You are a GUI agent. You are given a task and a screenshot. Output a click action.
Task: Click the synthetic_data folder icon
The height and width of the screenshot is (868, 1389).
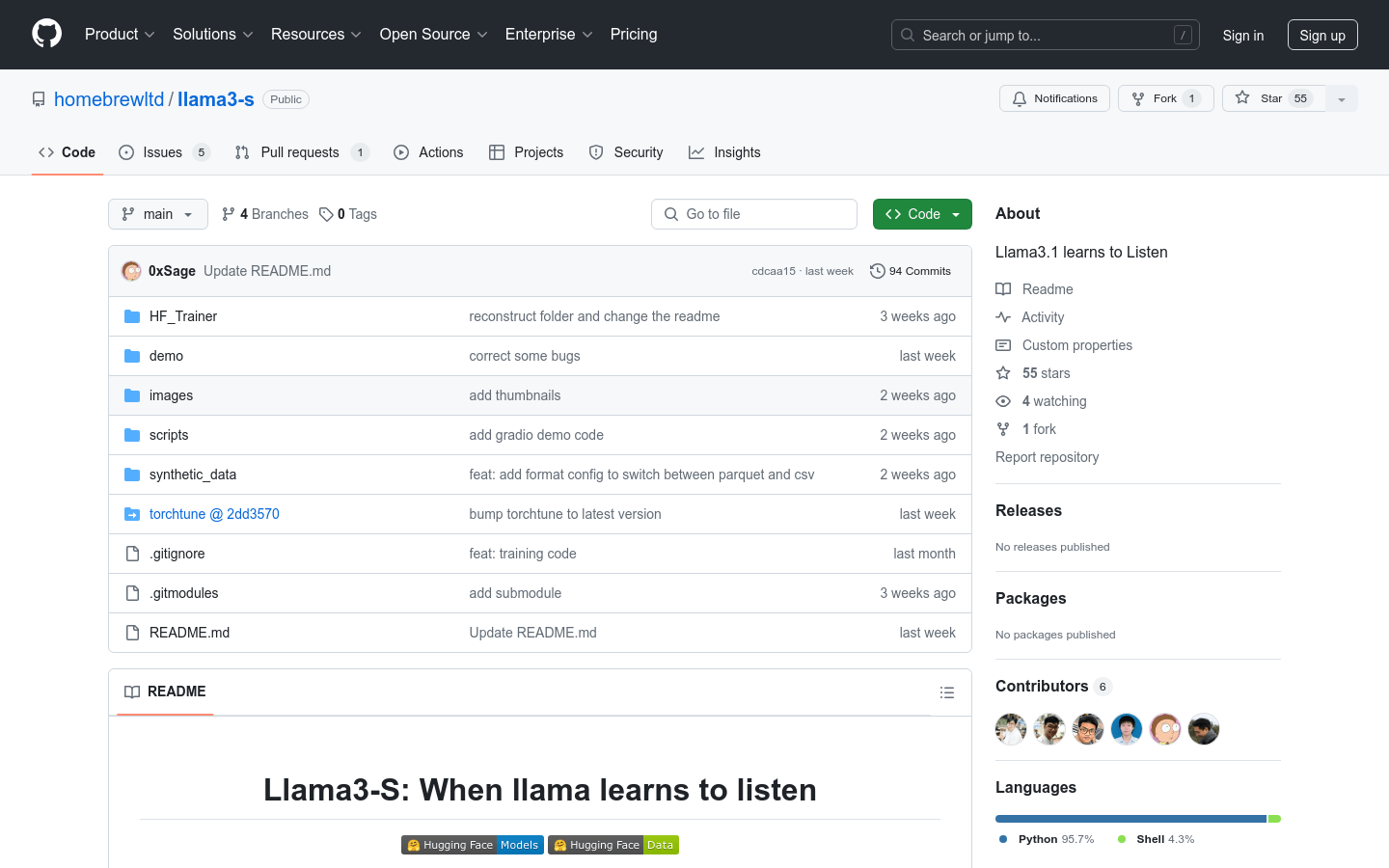[x=132, y=475]
